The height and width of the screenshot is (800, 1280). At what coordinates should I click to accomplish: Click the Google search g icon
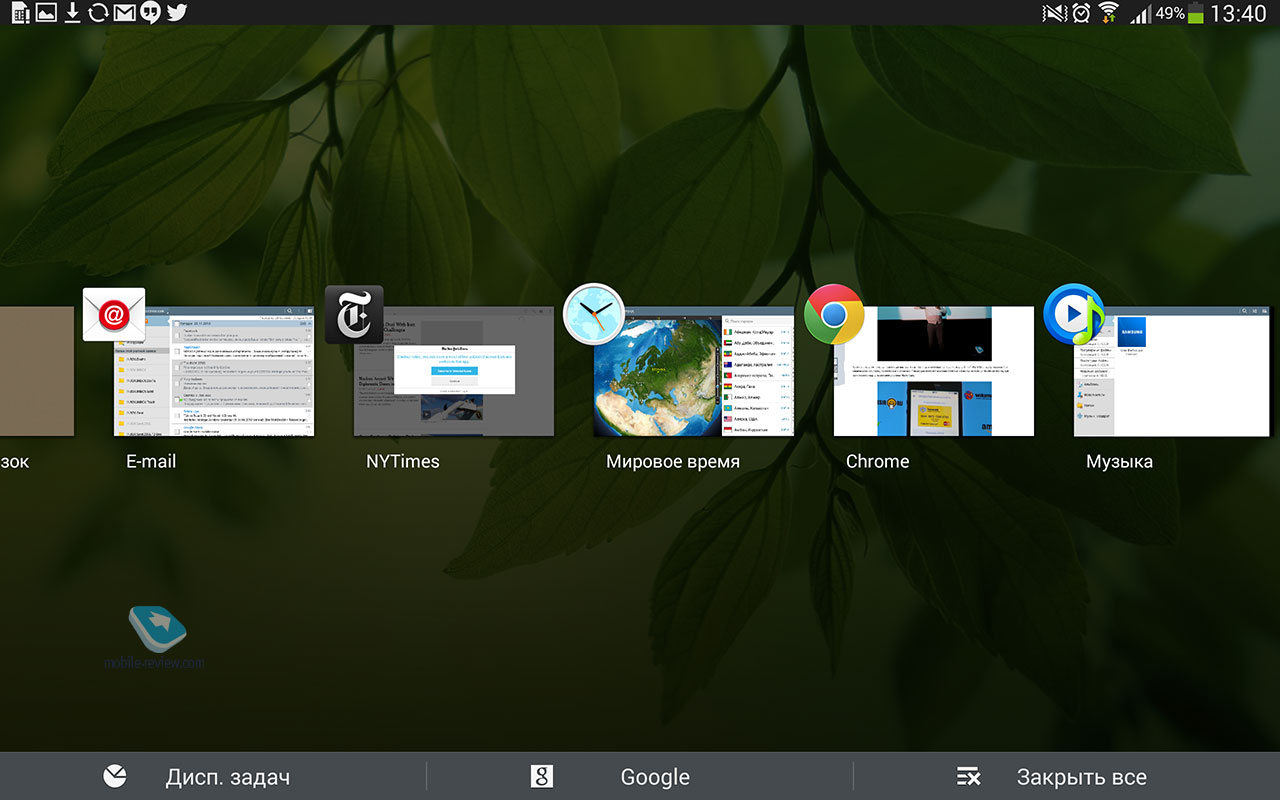click(541, 777)
